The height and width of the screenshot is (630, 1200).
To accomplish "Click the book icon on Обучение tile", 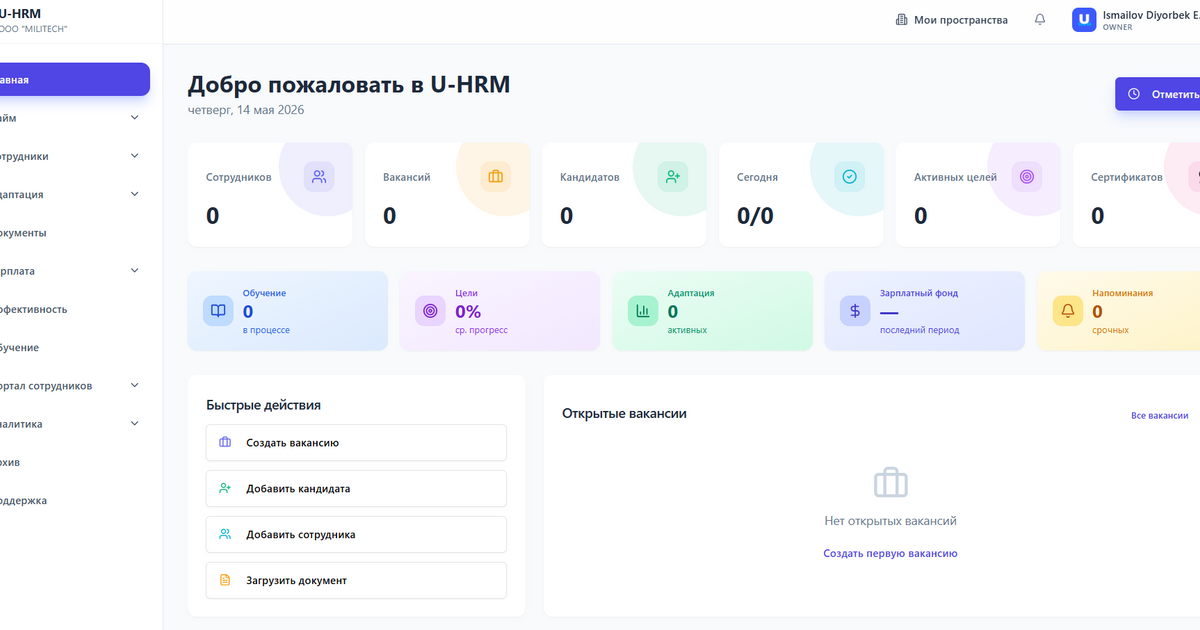I will pos(218,311).
